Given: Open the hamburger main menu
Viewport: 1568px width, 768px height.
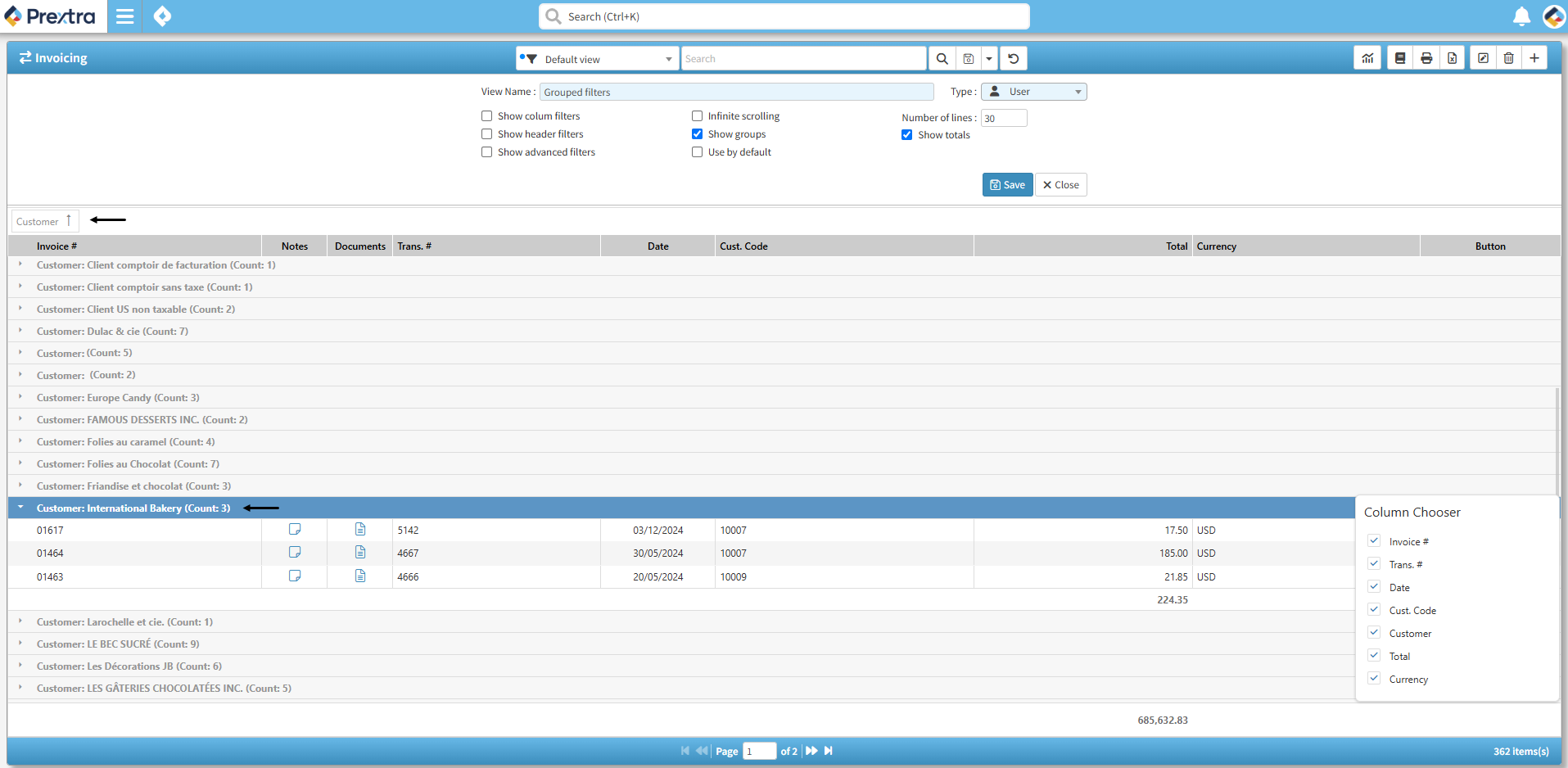Looking at the screenshot, I should (124, 16).
